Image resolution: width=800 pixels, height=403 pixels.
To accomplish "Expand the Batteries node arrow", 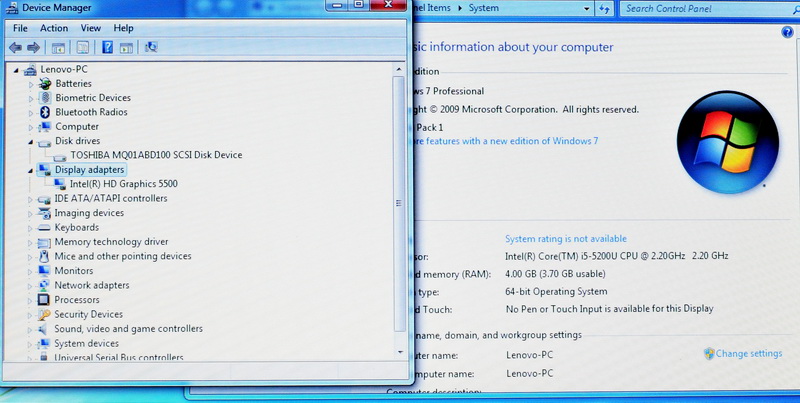I will click(x=31, y=84).
